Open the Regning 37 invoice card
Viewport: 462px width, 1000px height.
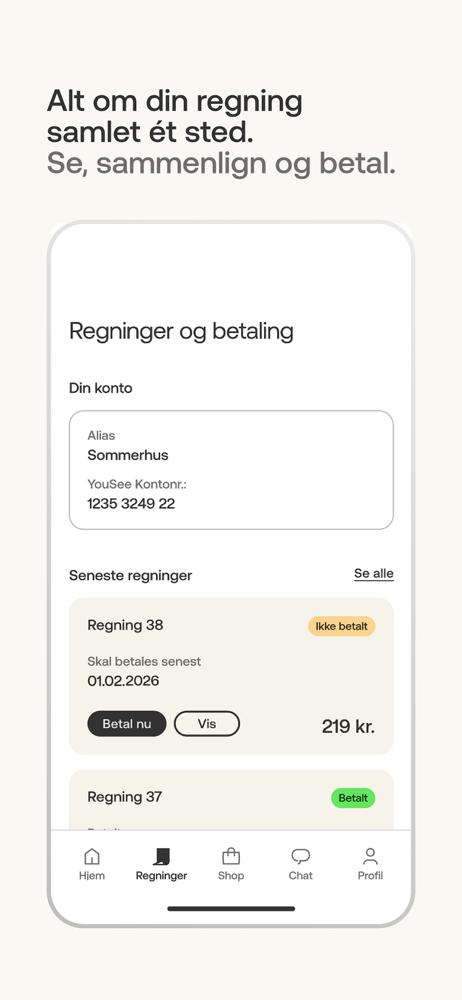[x=231, y=800]
